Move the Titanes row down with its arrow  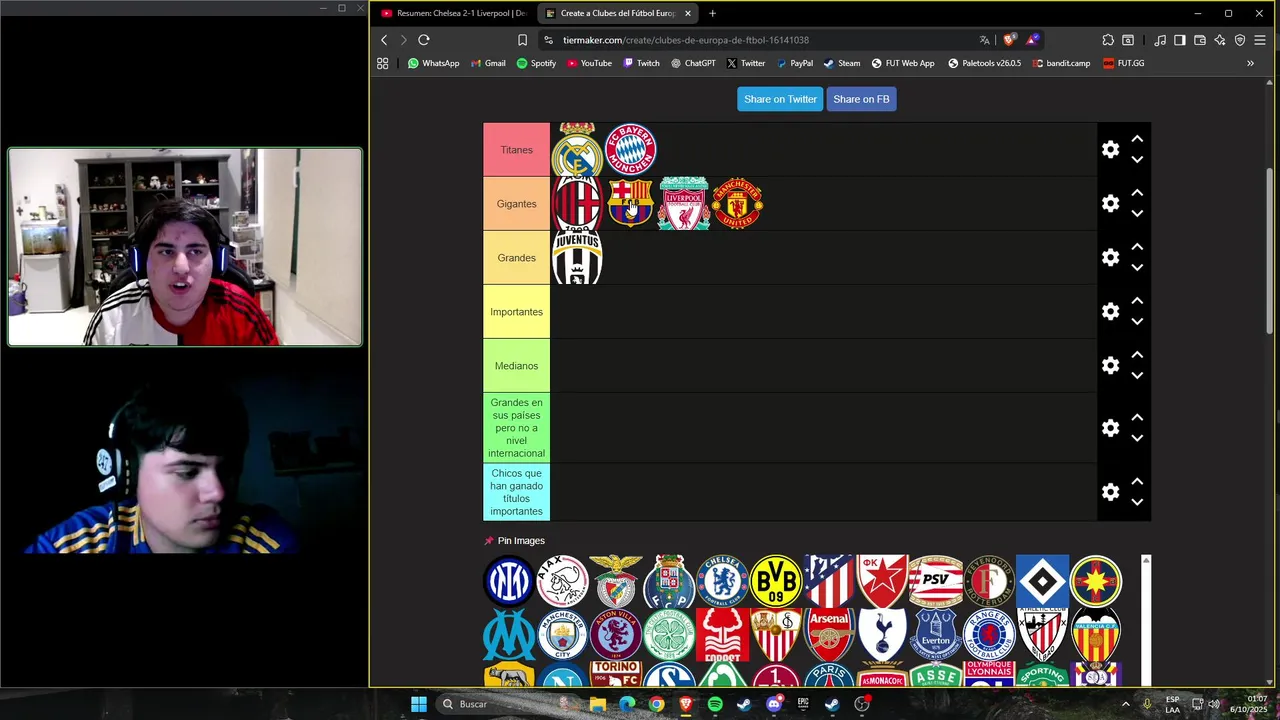(1137, 160)
